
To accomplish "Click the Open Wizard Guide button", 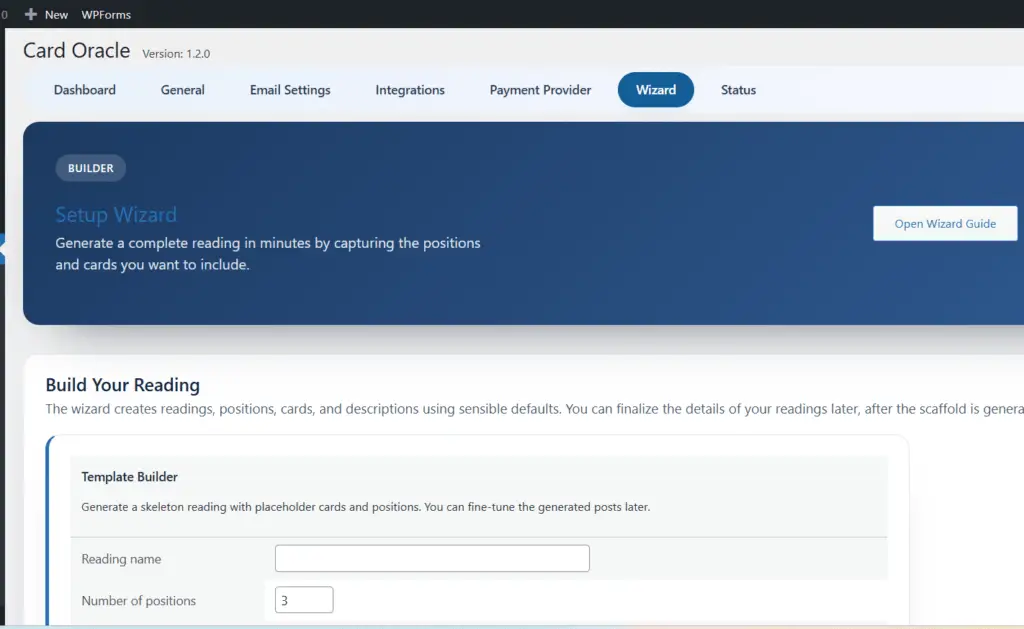I will tap(945, 223).
